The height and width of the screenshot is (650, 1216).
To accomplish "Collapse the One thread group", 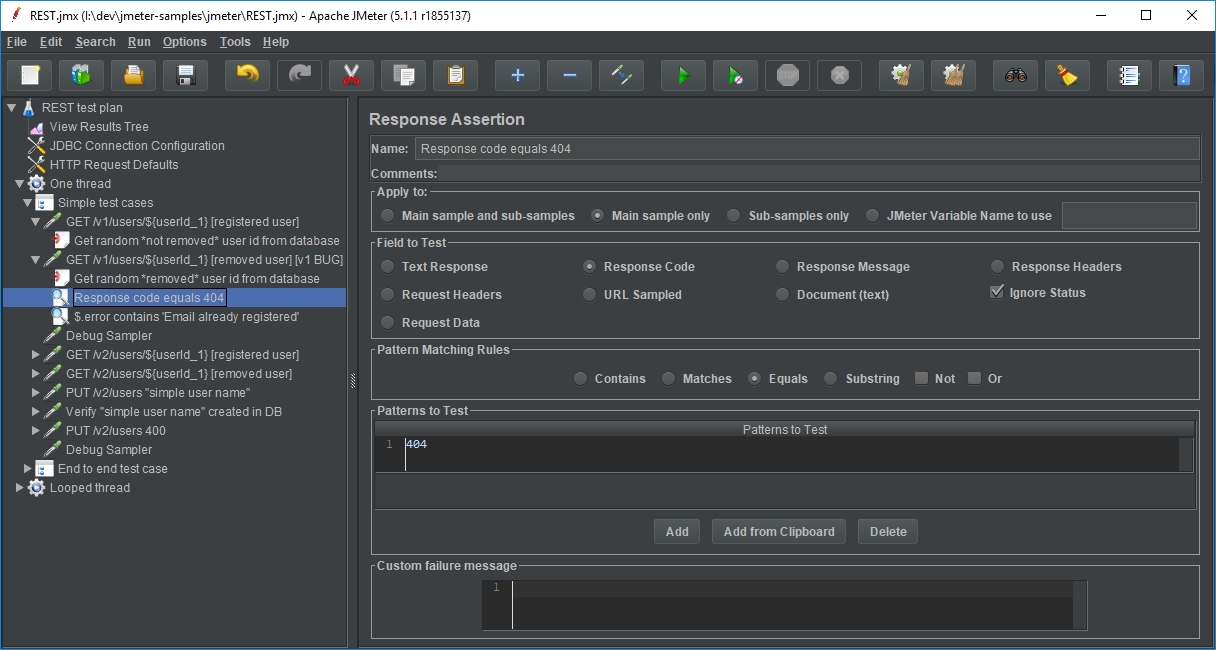I will pos(19,184).
